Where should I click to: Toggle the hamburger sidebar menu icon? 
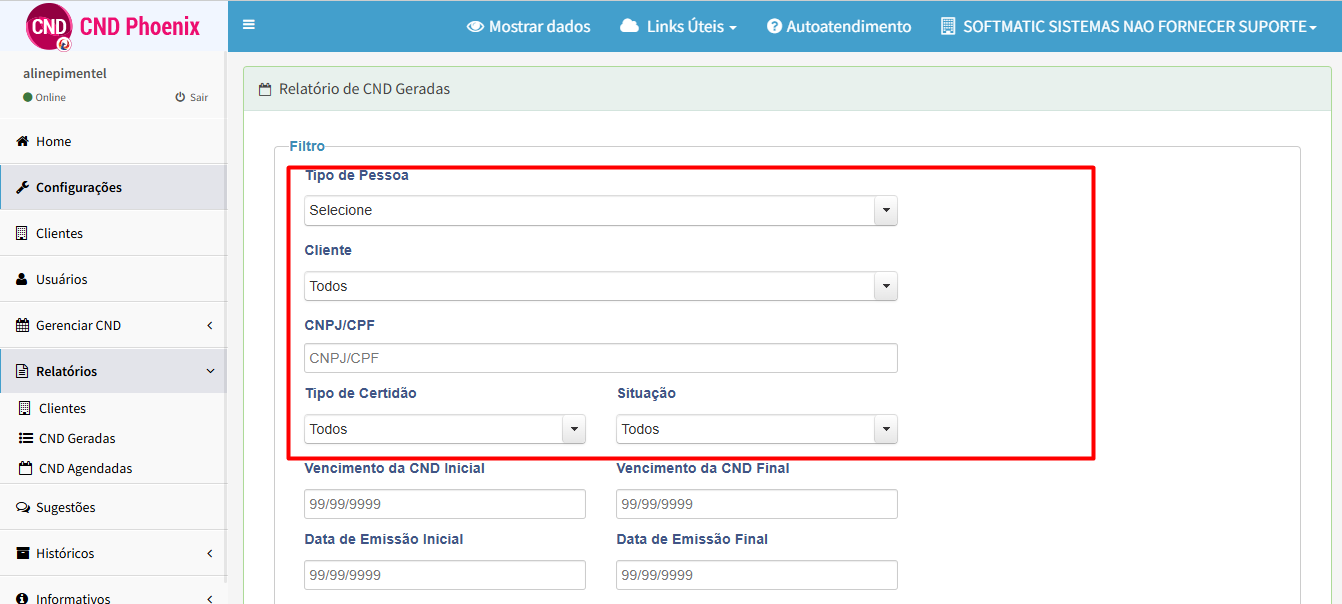(249, 25)
